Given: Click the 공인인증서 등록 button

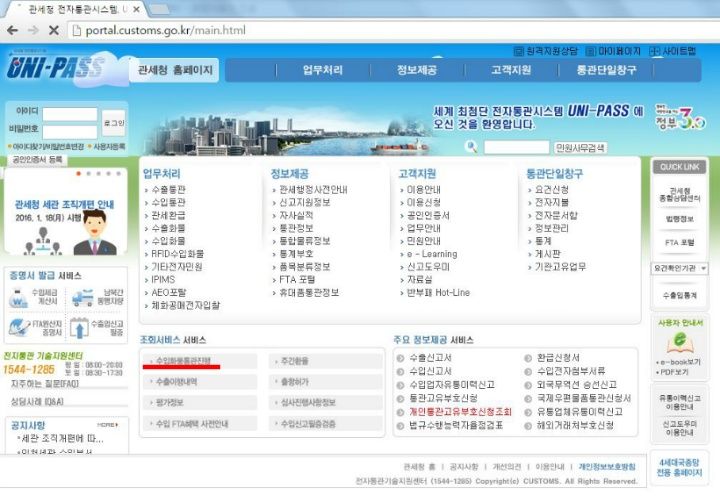Looking at the screenshot, I should tap(37, 159).
